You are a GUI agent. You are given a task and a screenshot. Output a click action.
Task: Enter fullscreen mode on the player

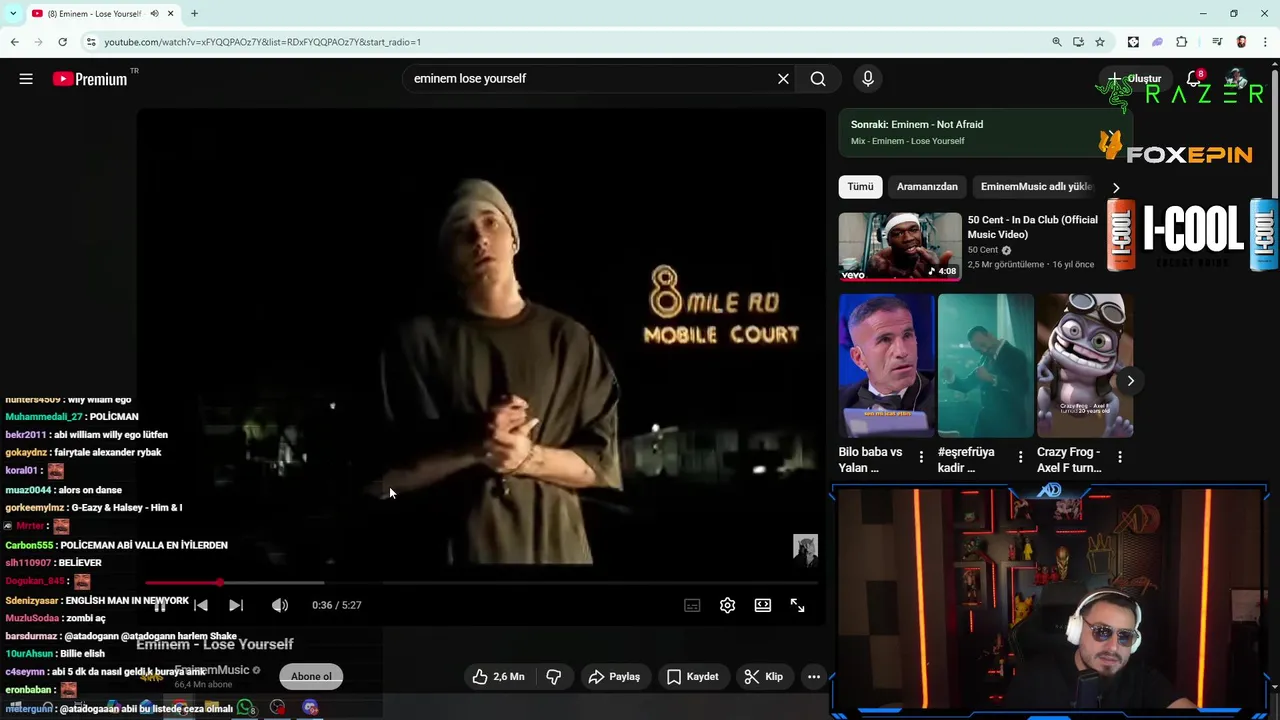point(798,605)
